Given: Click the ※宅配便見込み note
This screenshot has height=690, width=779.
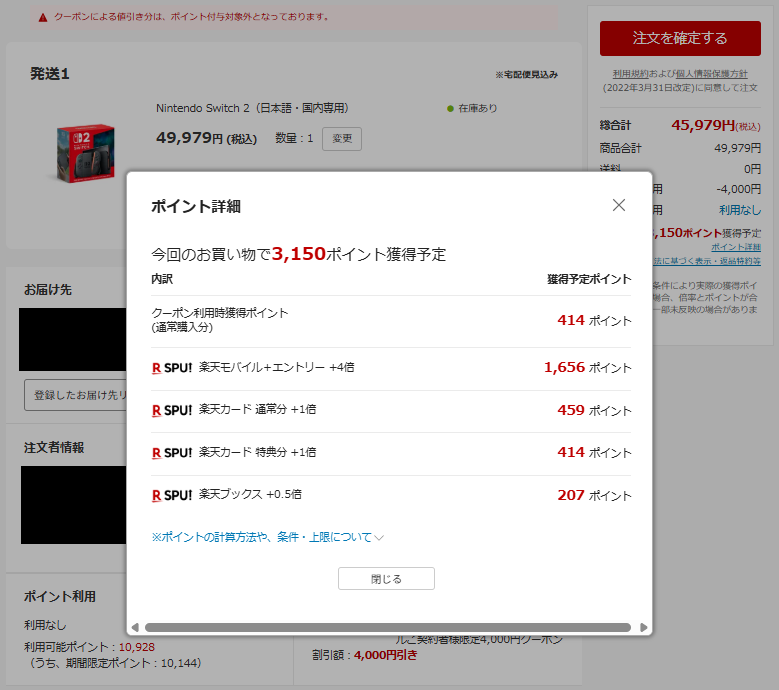Looking at the screenshot, I should (526, 75).
